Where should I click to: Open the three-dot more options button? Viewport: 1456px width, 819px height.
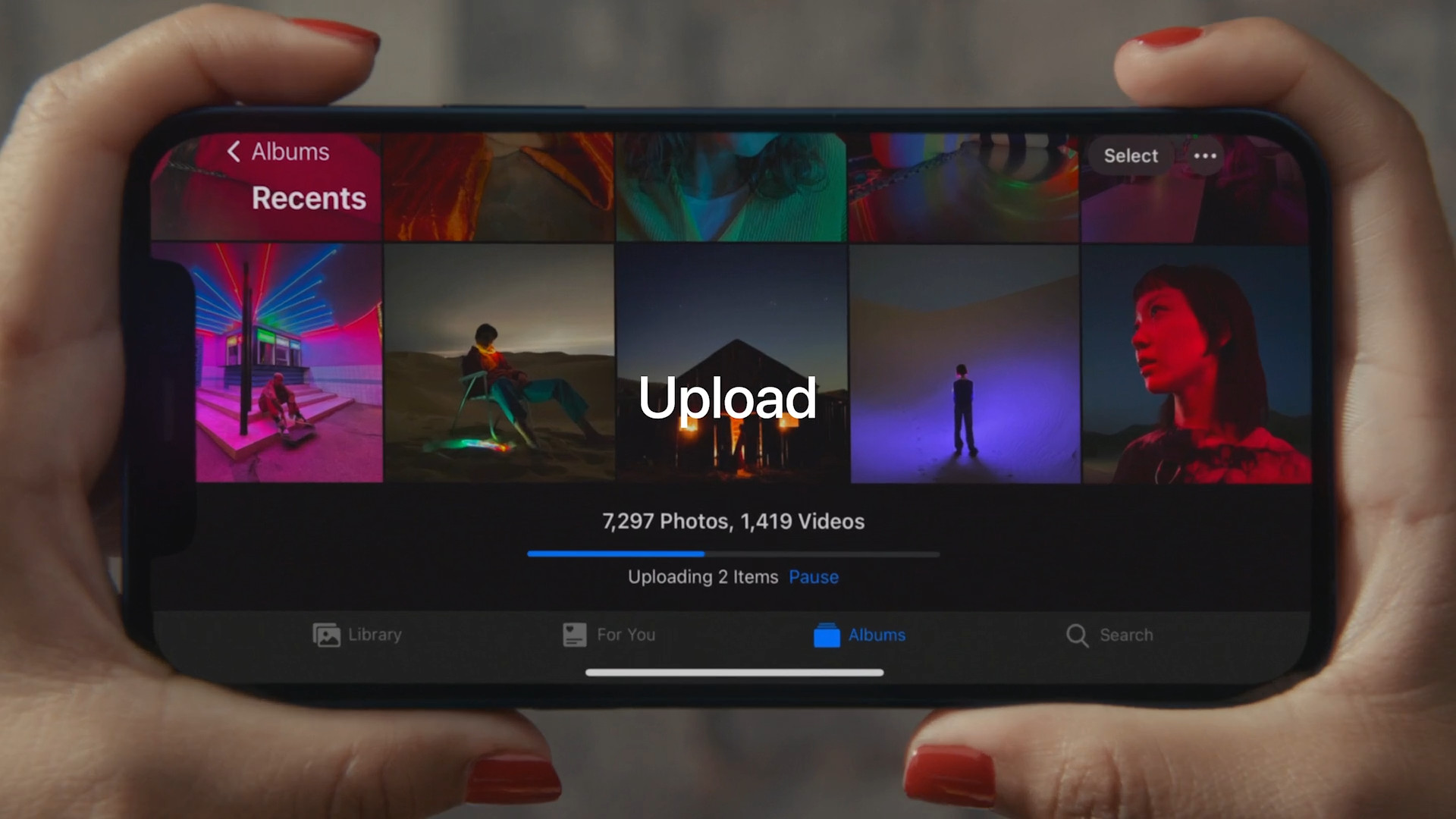click(1205, 156)
